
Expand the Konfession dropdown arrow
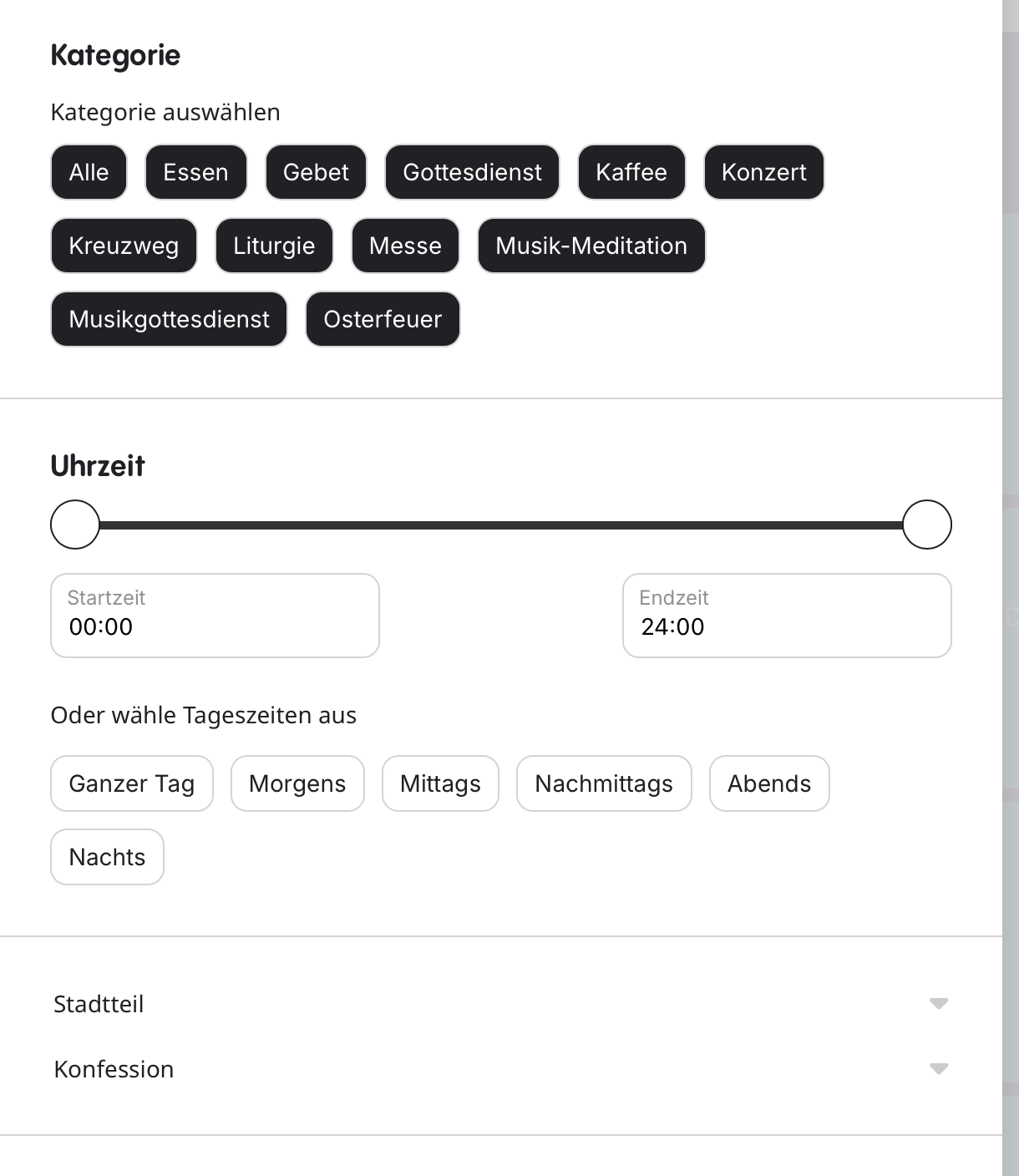(x=939, y=1068)
